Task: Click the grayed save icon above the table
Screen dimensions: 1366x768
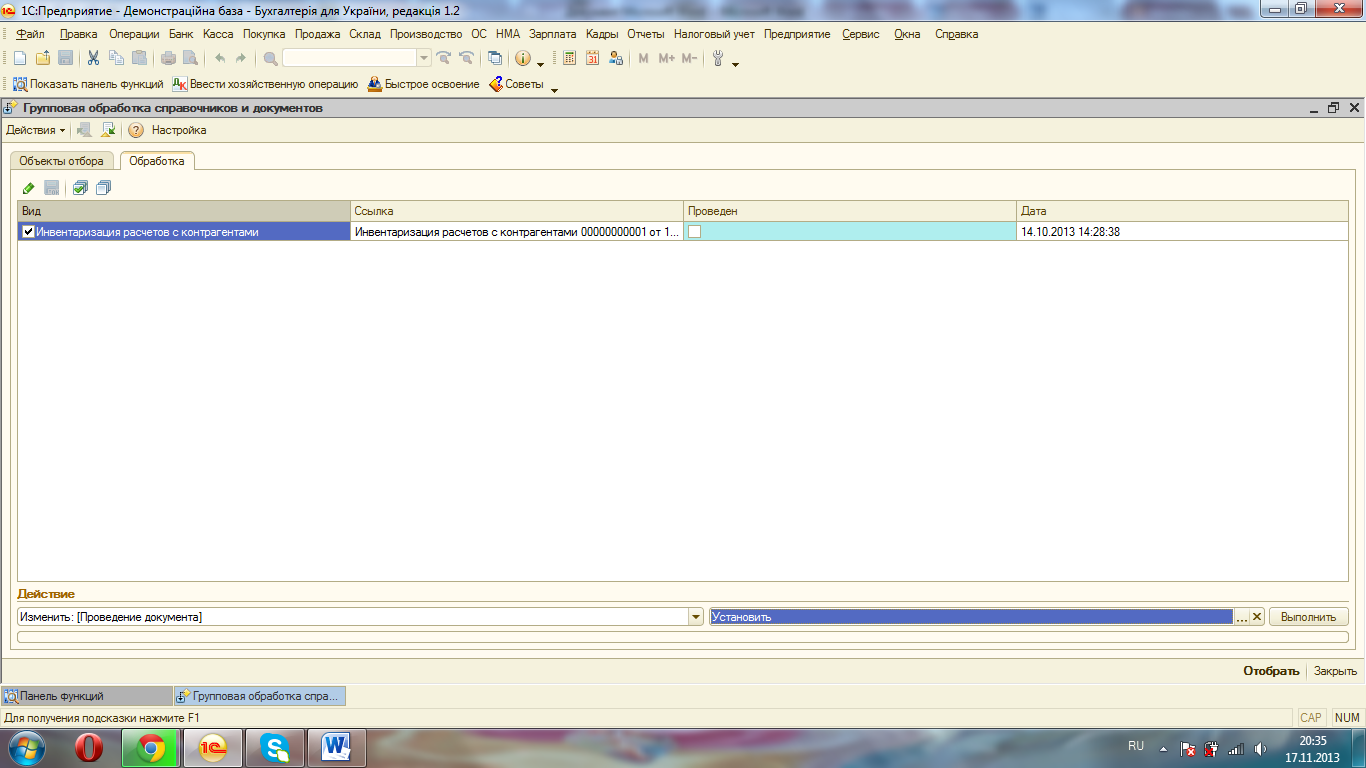Action: [x=51, y=187]
